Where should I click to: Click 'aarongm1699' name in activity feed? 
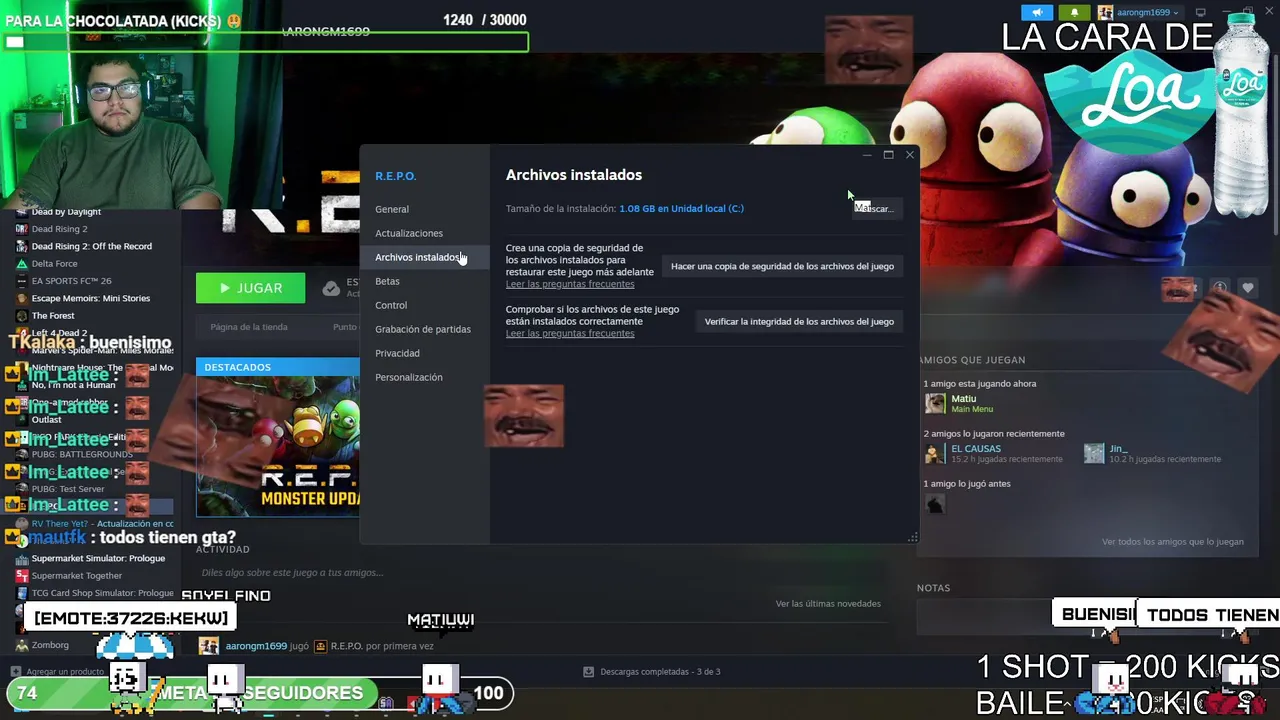(x=256, y=646)
